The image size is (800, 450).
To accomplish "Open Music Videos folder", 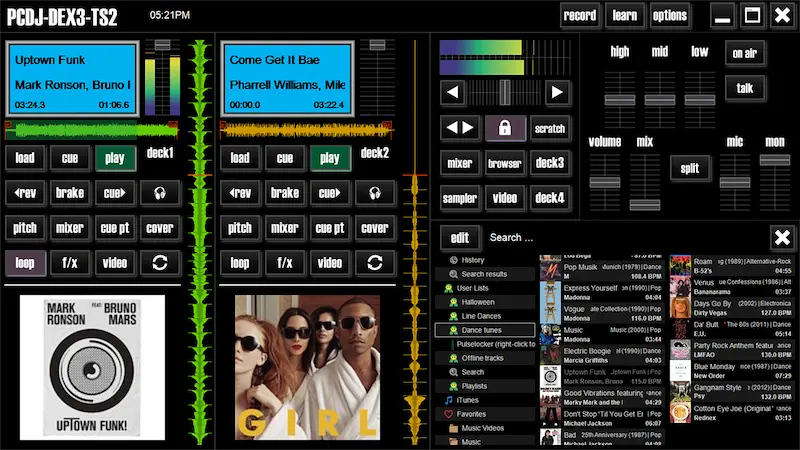I will coord(482,428).
